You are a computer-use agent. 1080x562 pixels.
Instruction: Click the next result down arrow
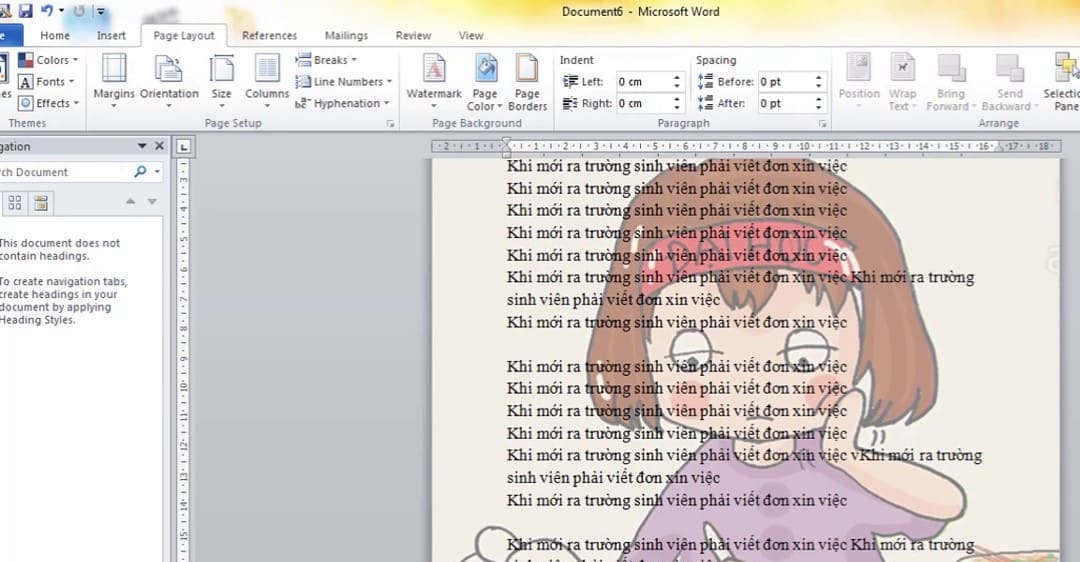(x=152, y=201)
